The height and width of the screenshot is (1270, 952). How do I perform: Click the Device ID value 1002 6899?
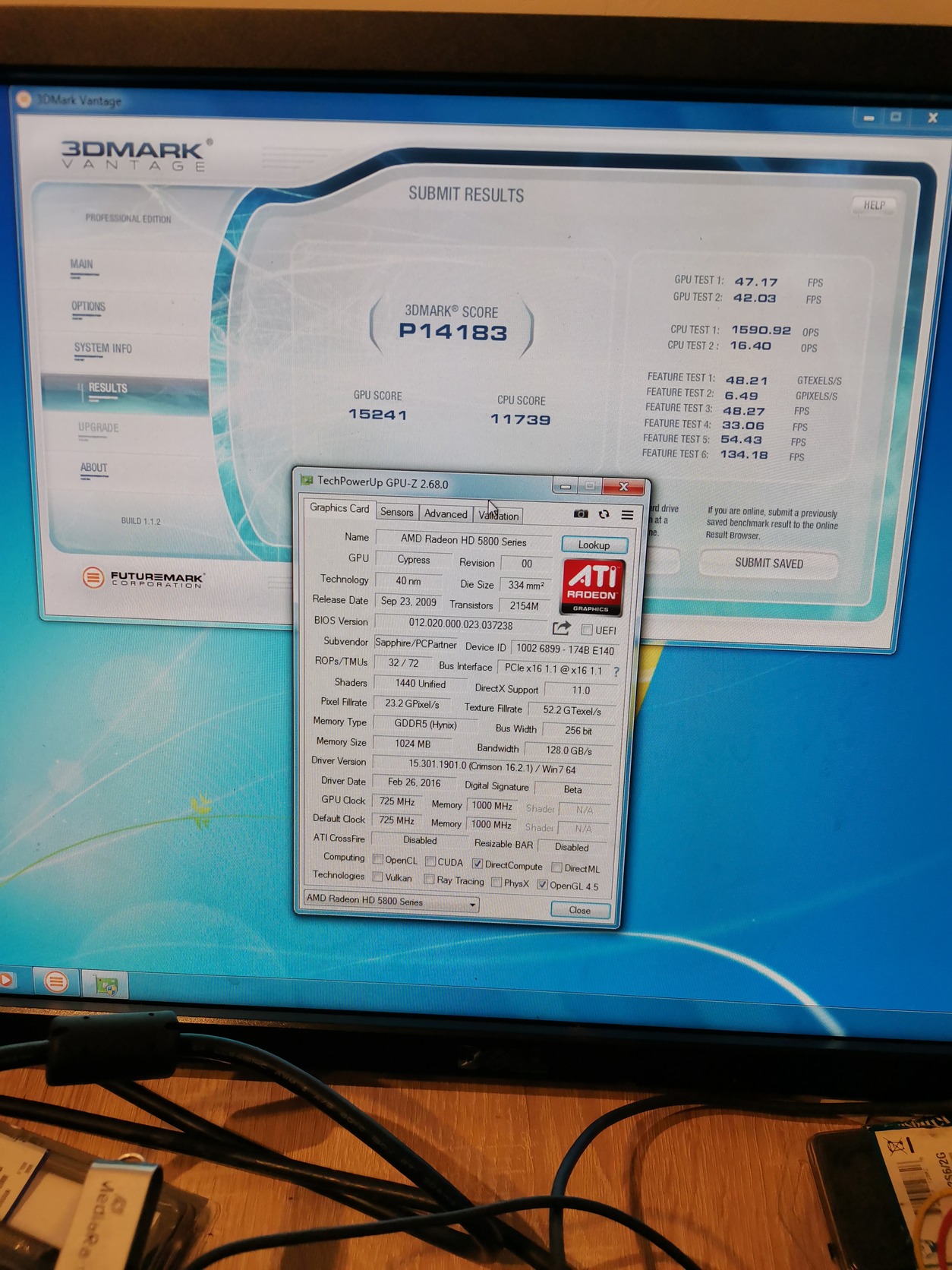pyautogui.click(x=565, y=649)
